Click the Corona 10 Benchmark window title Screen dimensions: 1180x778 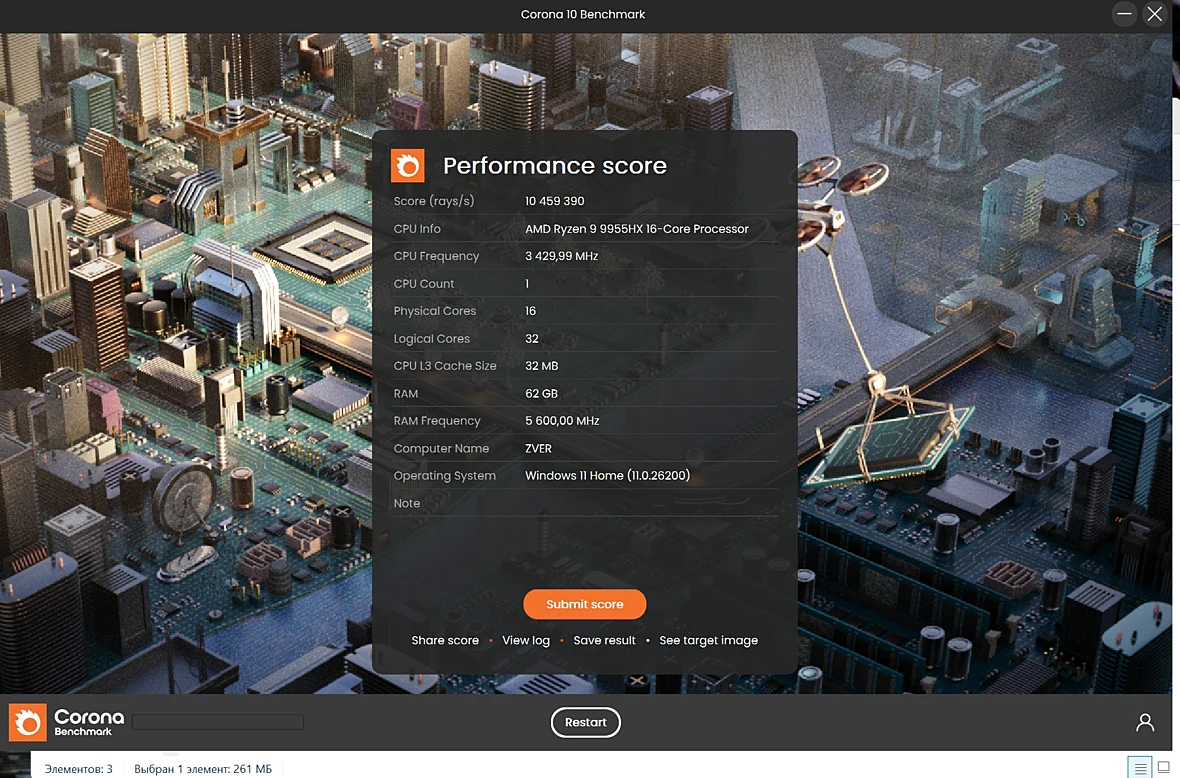coord(582,14)
